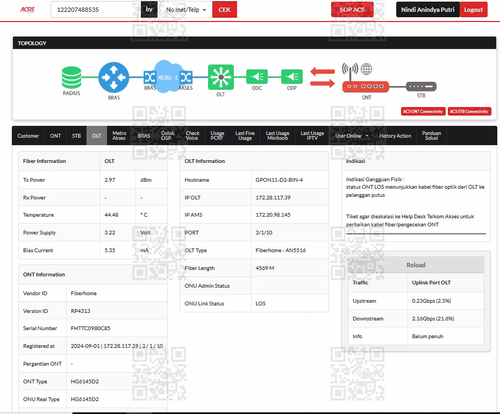The width and height of the screenshot is (500, 414).
Task: Select the green OLT node icon
Action: [221, 77]
